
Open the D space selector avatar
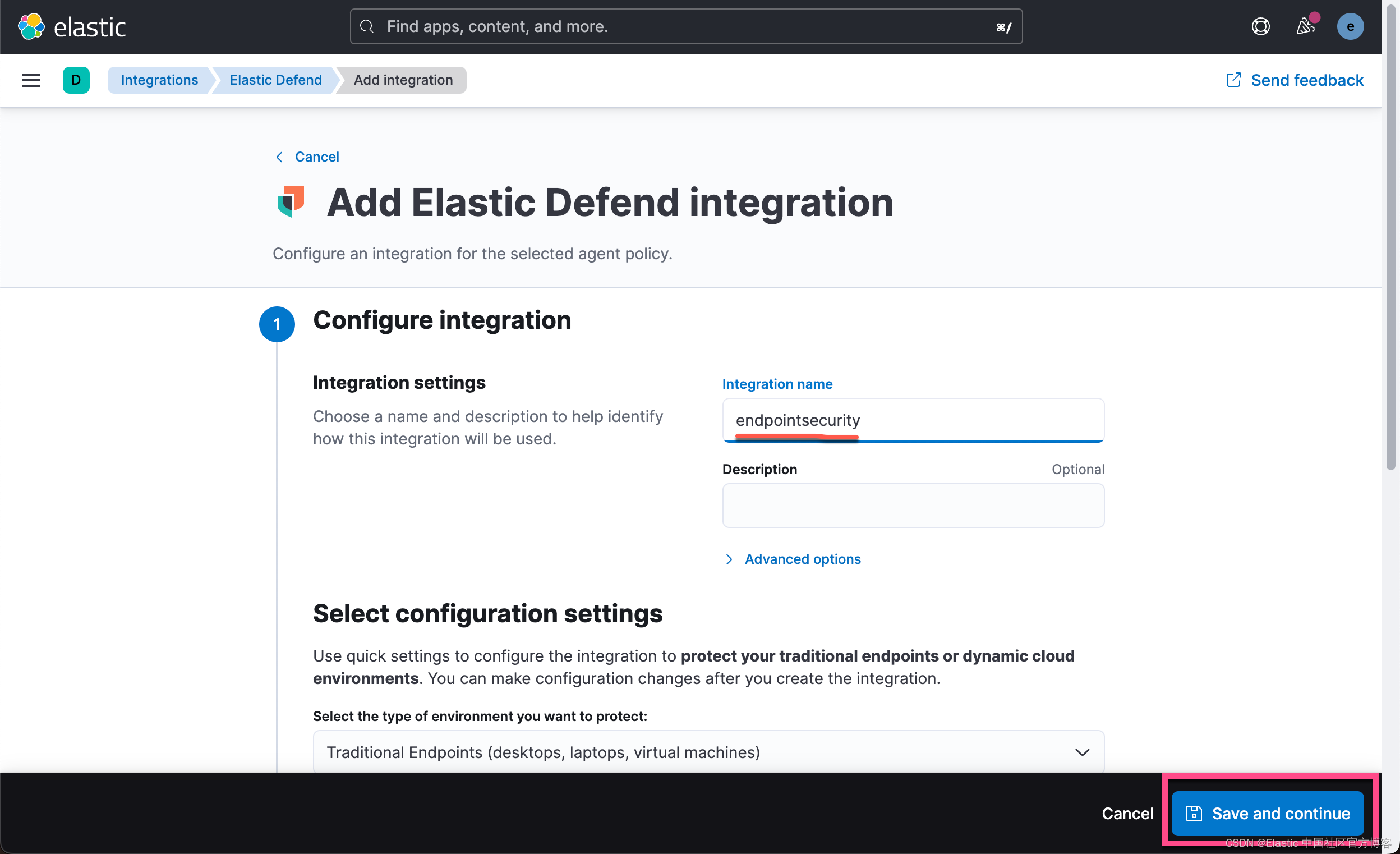click(x=76, y=80)
